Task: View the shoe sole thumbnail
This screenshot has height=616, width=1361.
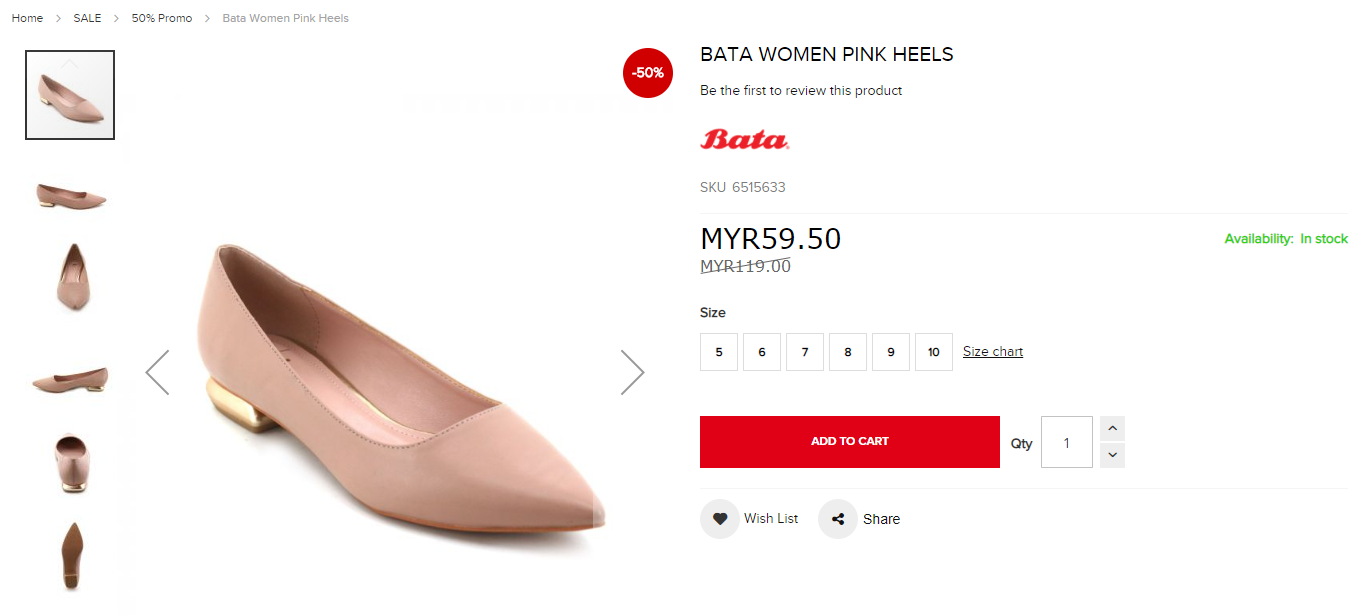Action: (71, 555)
